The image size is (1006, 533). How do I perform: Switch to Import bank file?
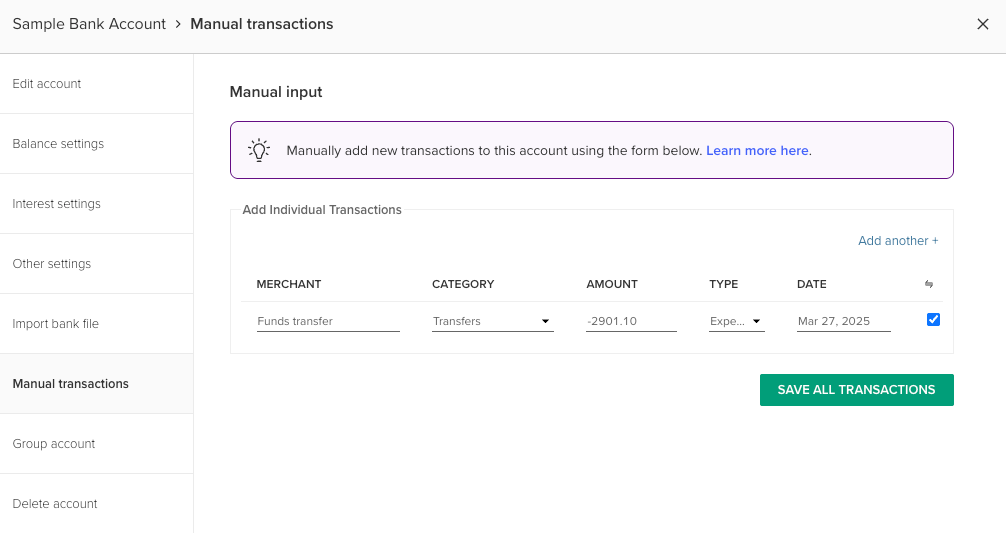96,324
